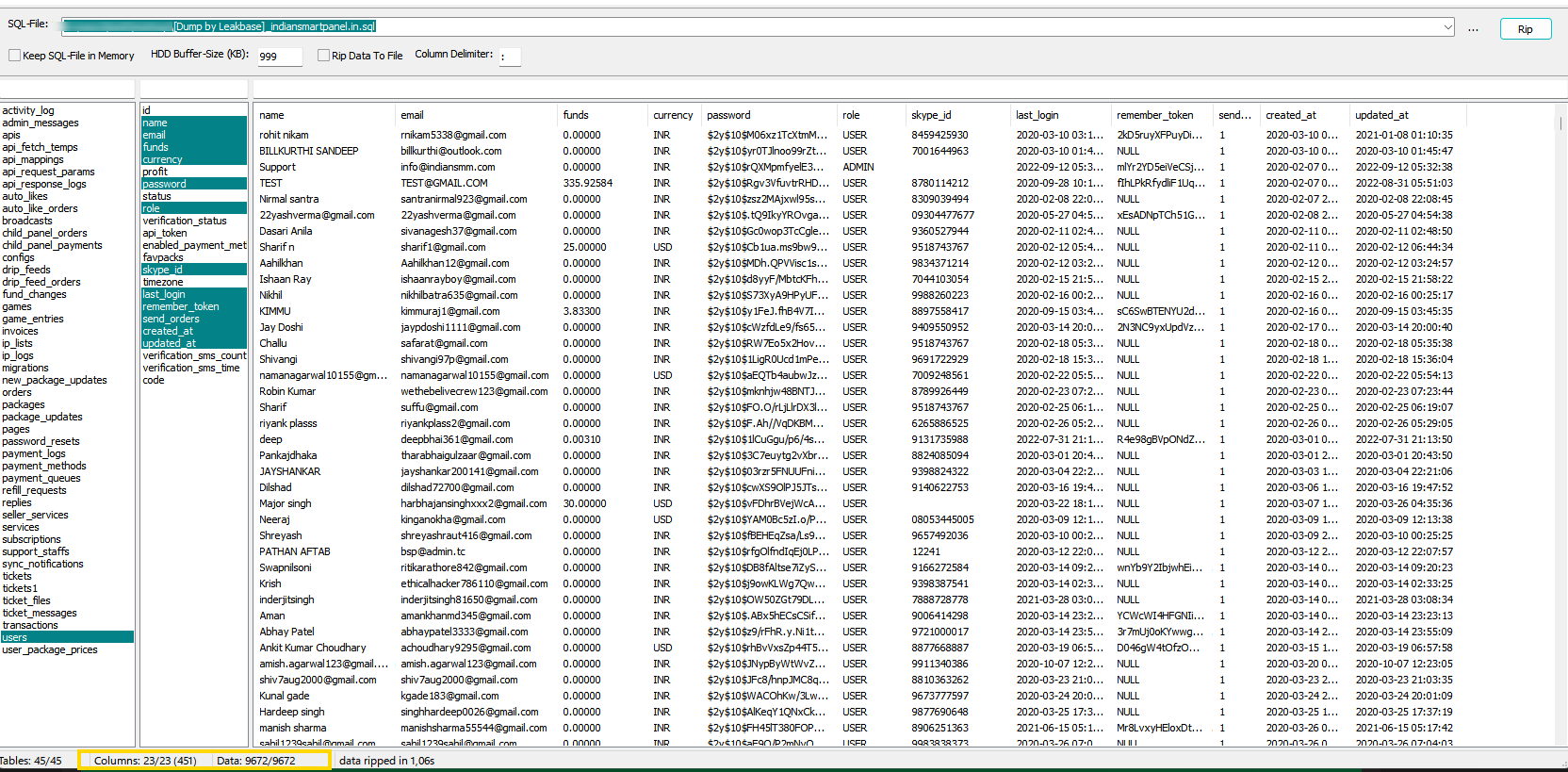Viewport: 1568px width, 772px height.
Task: Sort by the email column header
Action: (x=476, y=115)
